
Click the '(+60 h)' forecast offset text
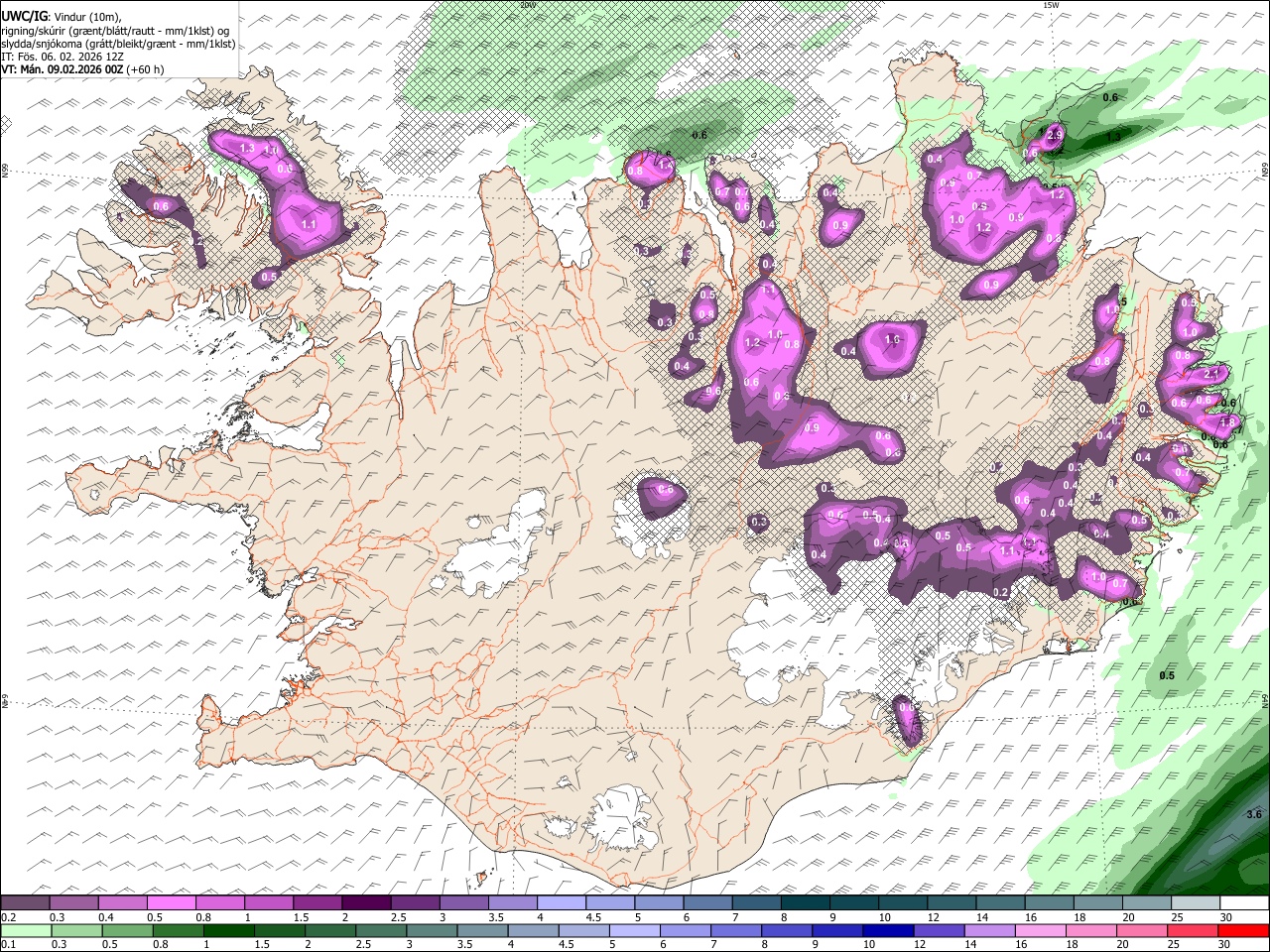click(x=145, y=69)
